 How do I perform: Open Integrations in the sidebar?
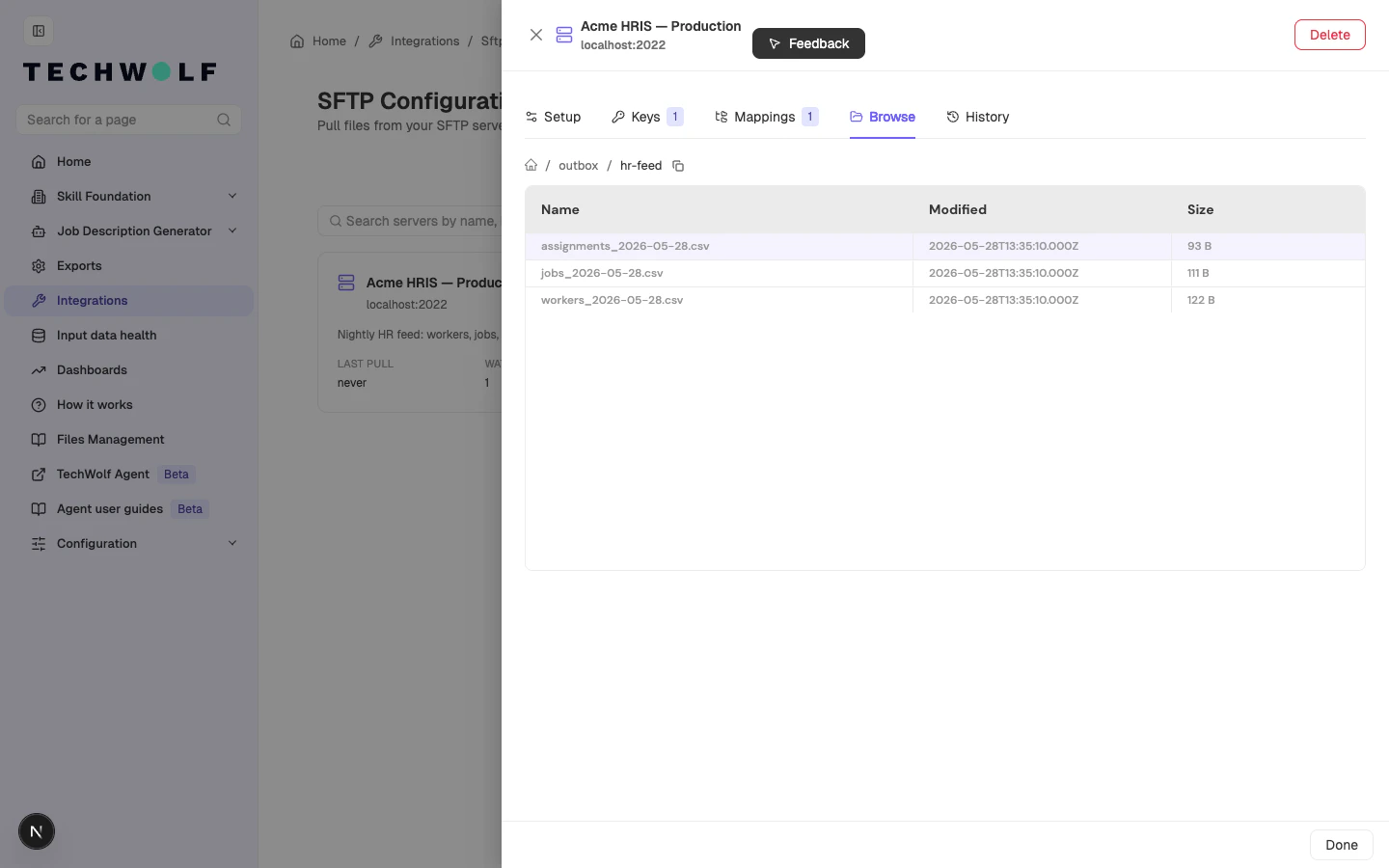tap(128, 301)
